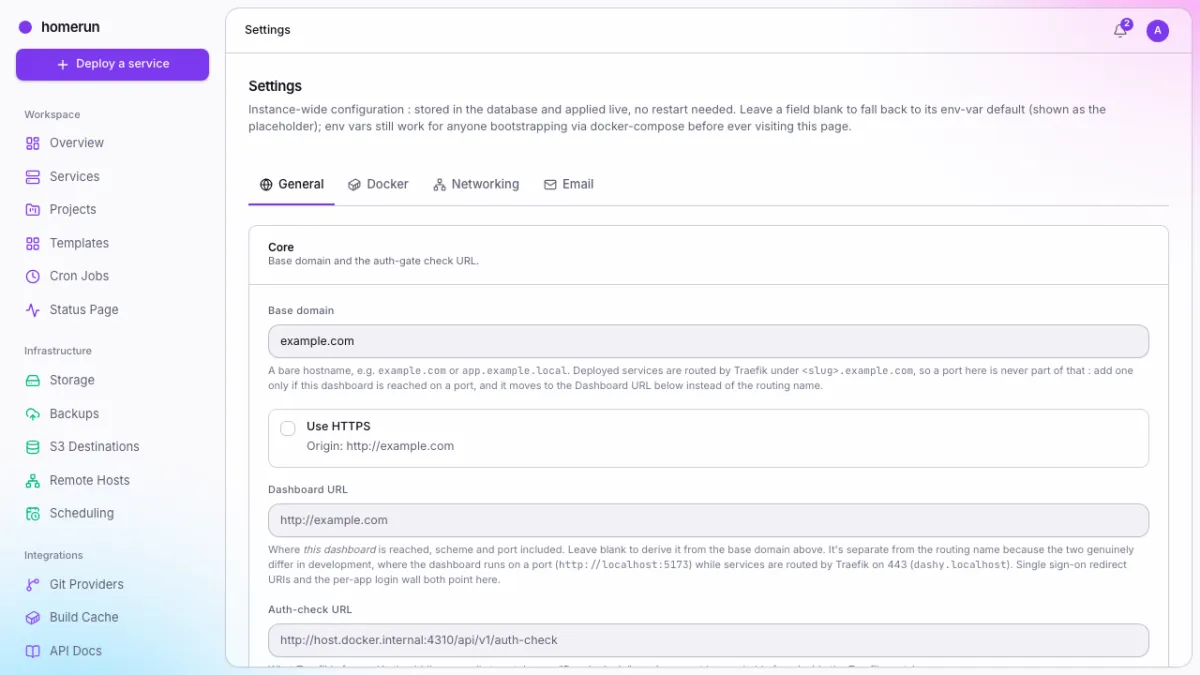Select the Scheduling calendar icon

[32, 513]
